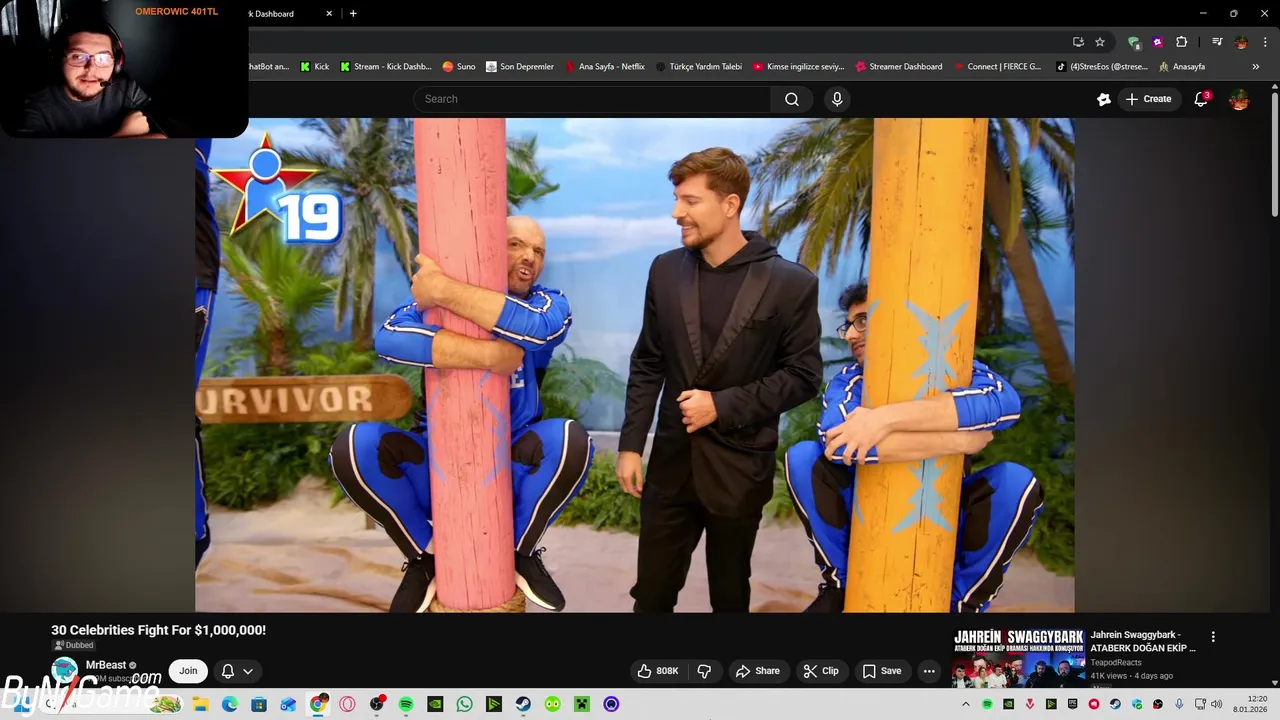This screenshot has width=1280, height=720.
Task: Open a new browser tab
Action: click(353, 13)
